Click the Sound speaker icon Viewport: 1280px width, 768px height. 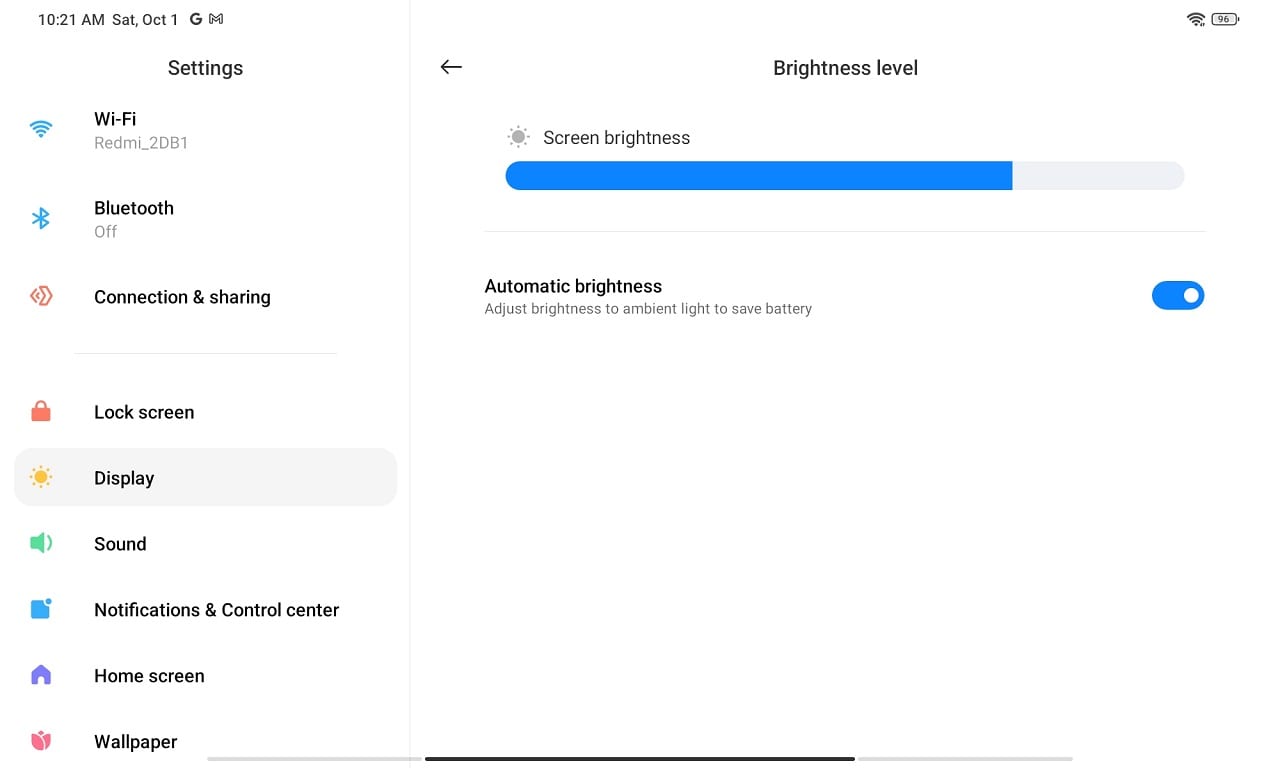pyautogui.click(x=40, y=543)
